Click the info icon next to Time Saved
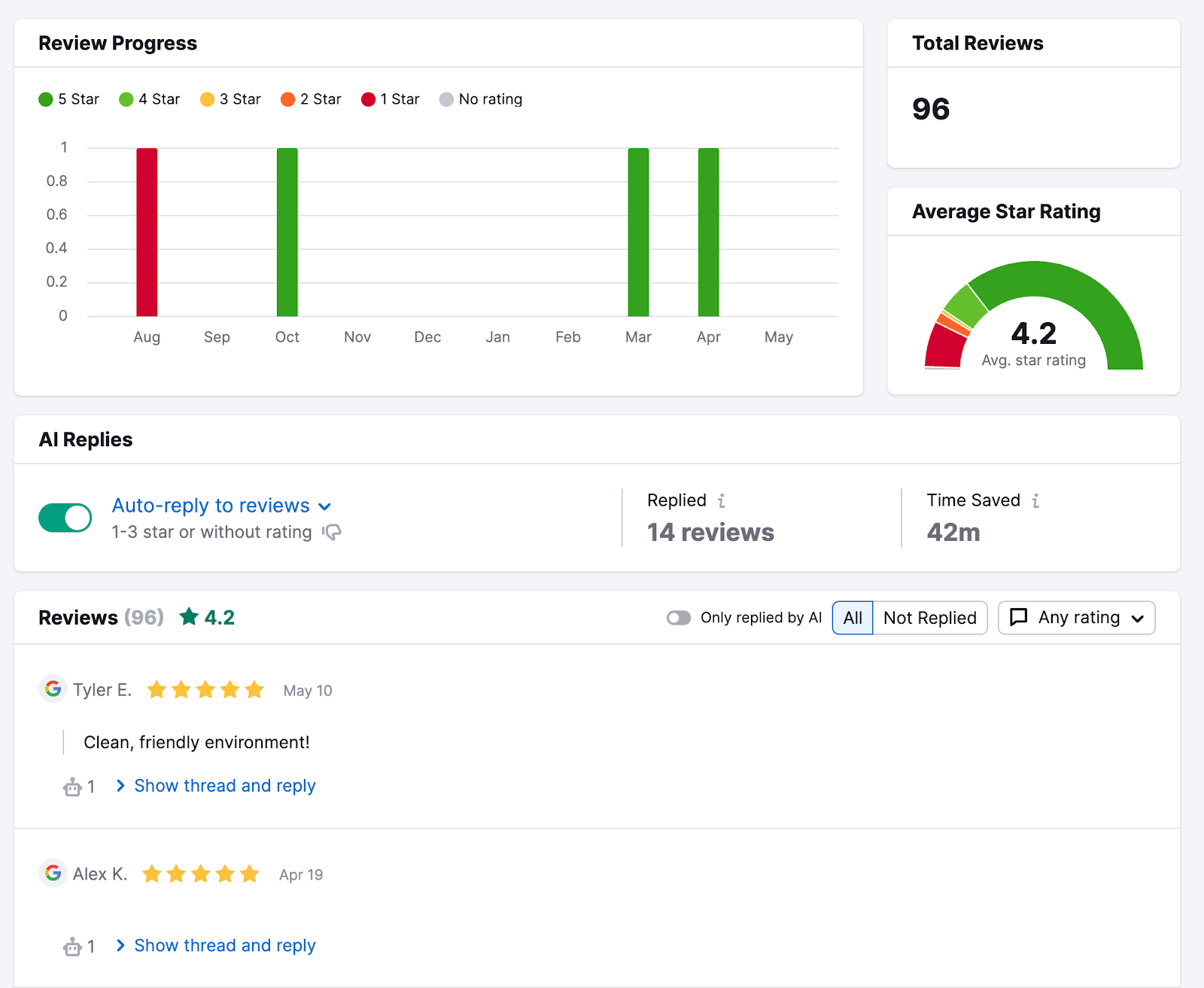 pos(1036,500)
